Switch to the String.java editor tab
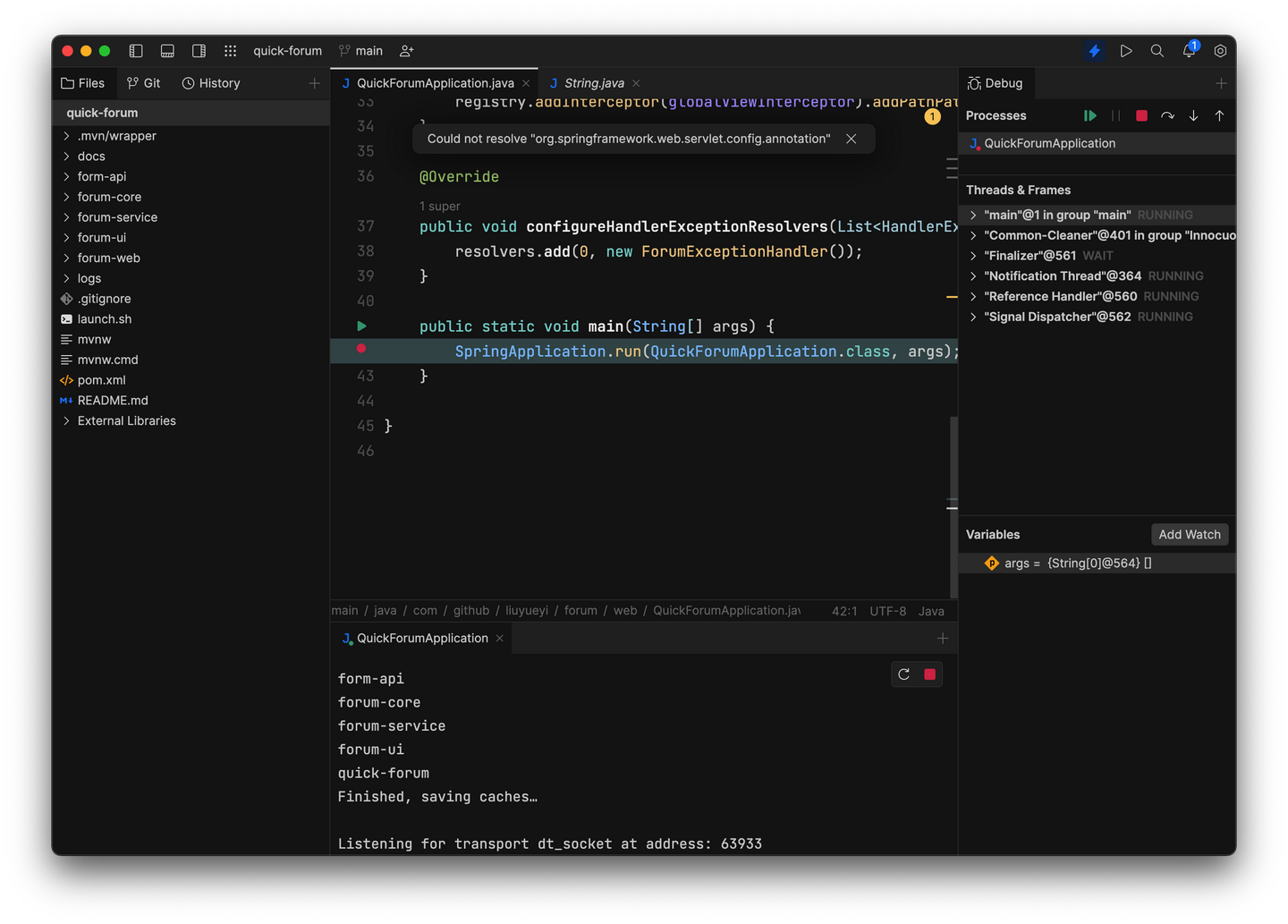The image size is (1288, 924). click(x=592, y=82)
